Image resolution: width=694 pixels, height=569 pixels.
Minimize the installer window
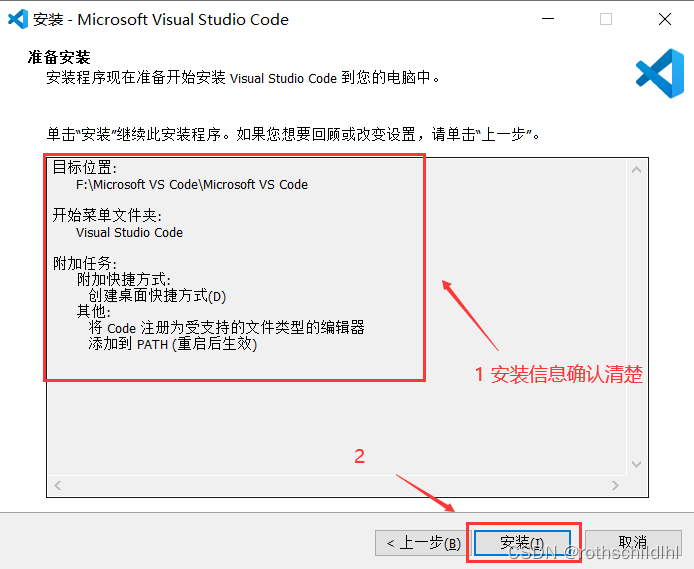click(x=548, y=19)
